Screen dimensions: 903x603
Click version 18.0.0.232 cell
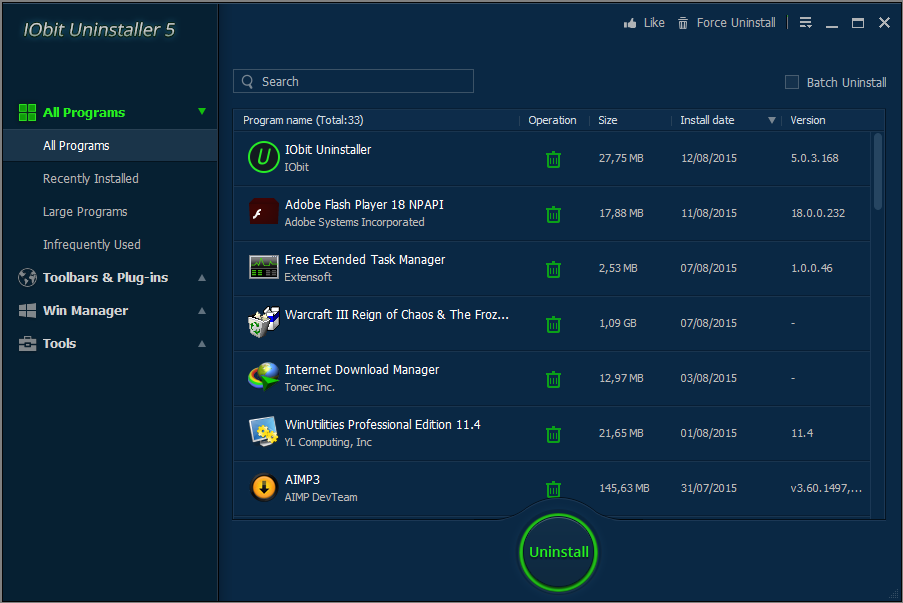(818, 213)
